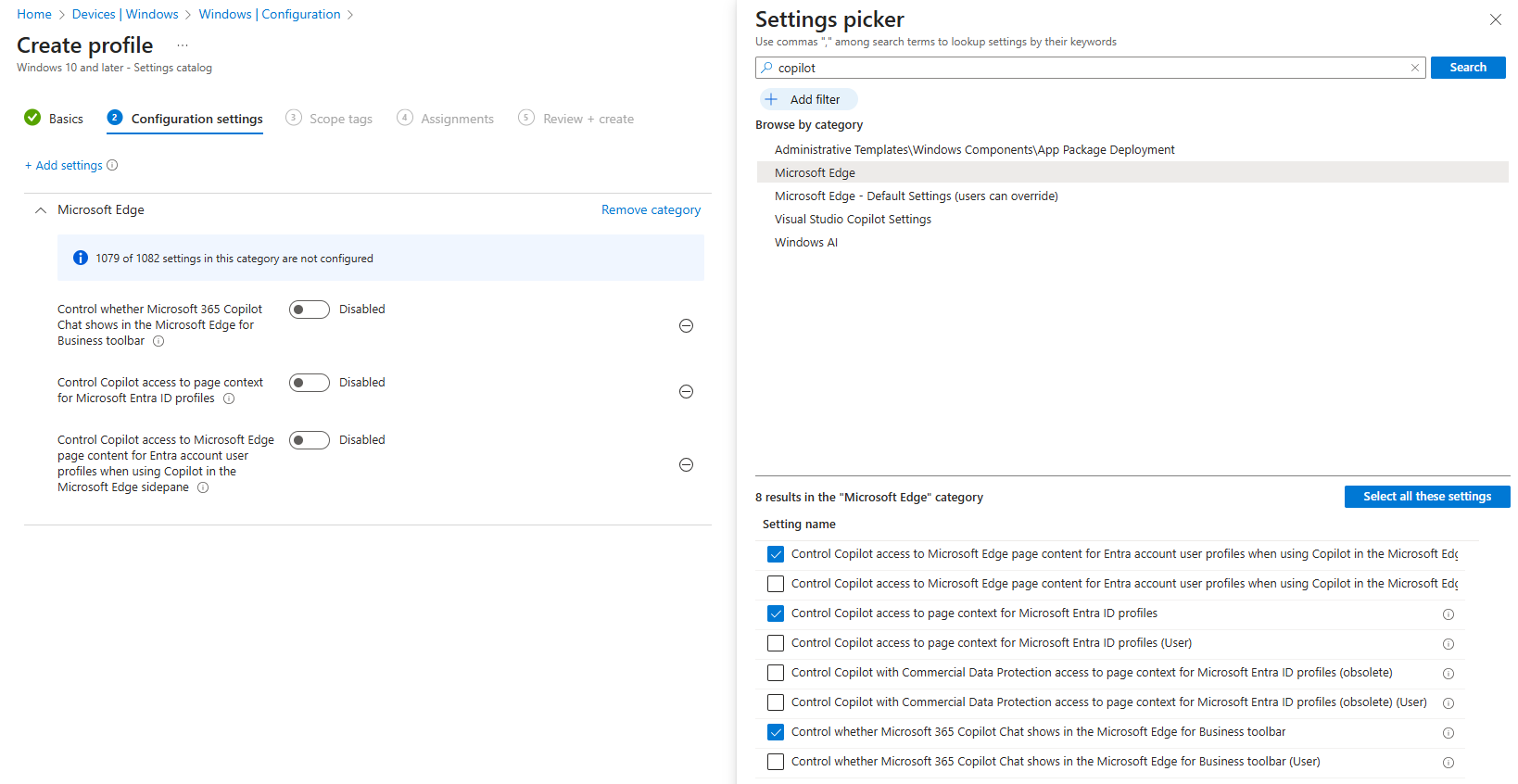Remove the Copilot page context Entra ID setting
This screenshot has height=784, width=1518.
coord(686,391)
